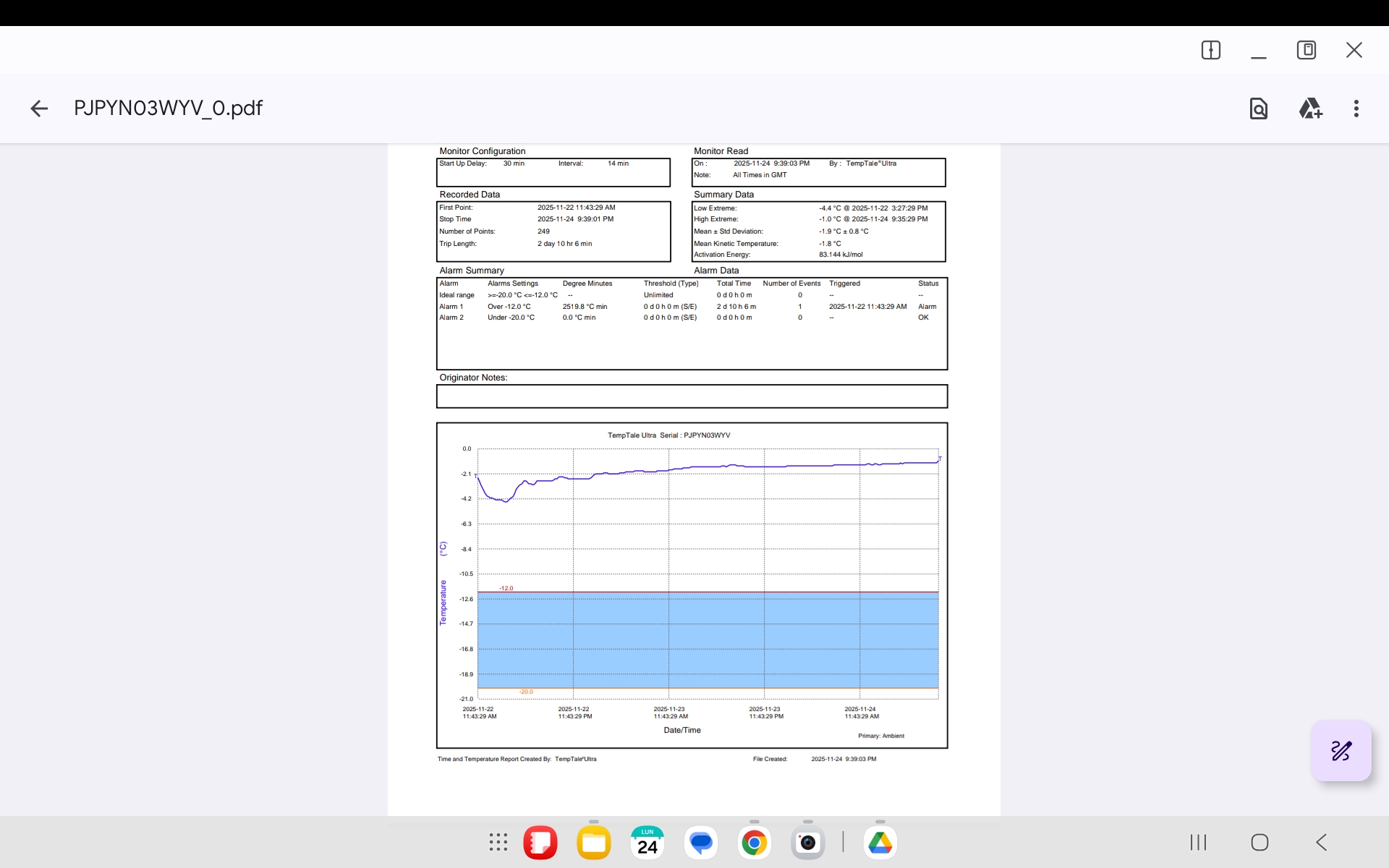
Task: Switch window to pop-up view icon
Action: pyautogui.click(x=1306, y=50)
